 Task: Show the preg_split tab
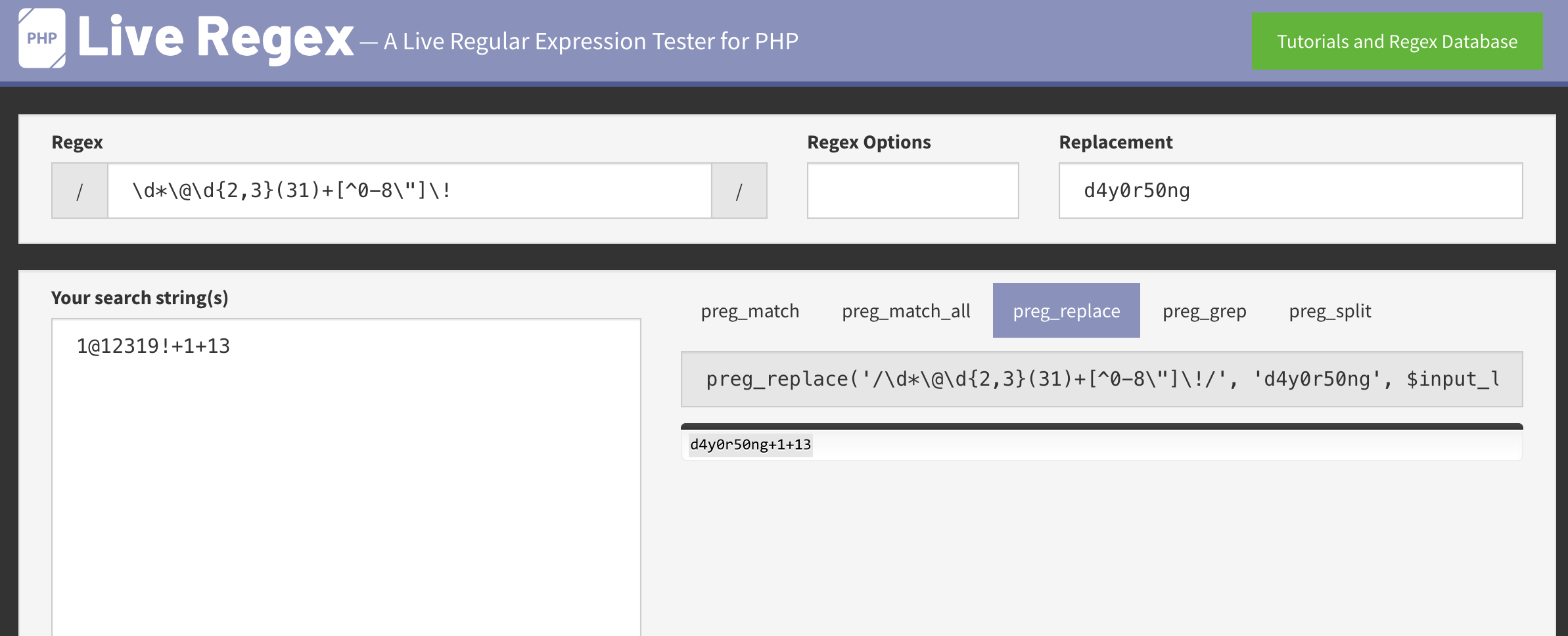1329,311
